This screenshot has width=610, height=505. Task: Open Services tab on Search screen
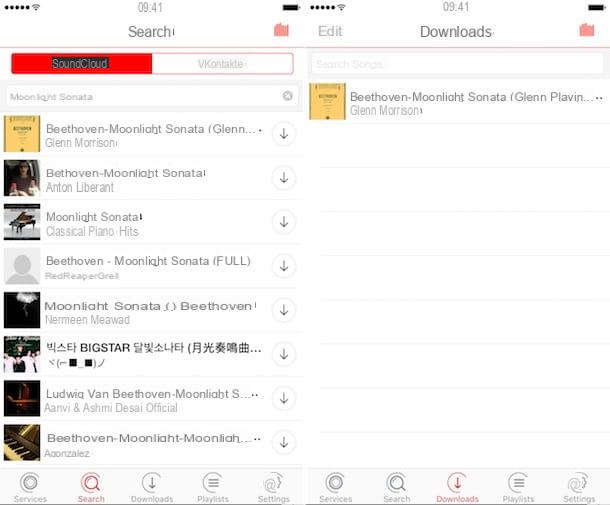coord(30,487)
